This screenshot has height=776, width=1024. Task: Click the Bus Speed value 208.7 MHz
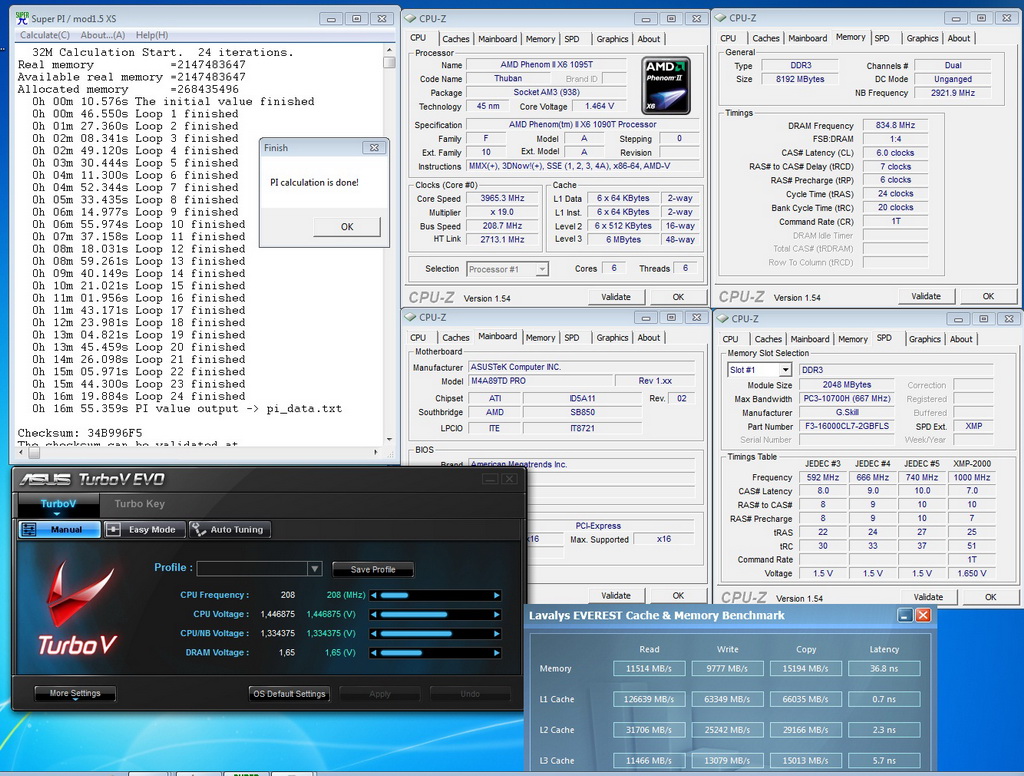coord(502,226)
